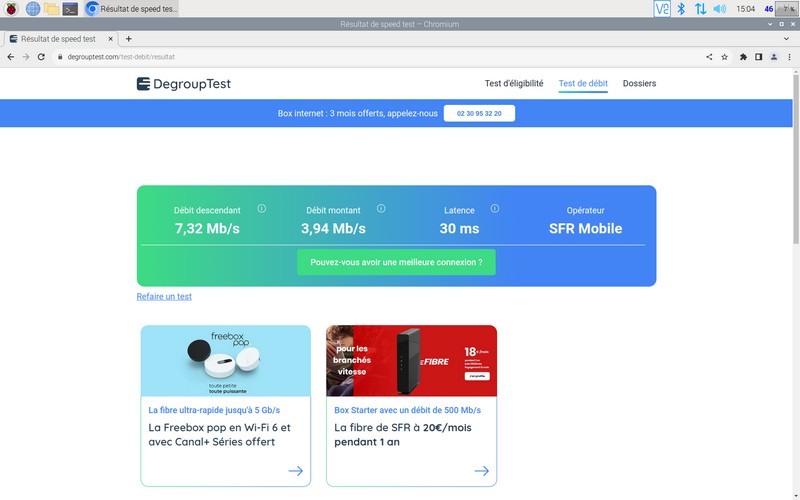Reload the current page
The image size is (800, 500).
pos(41,57)
